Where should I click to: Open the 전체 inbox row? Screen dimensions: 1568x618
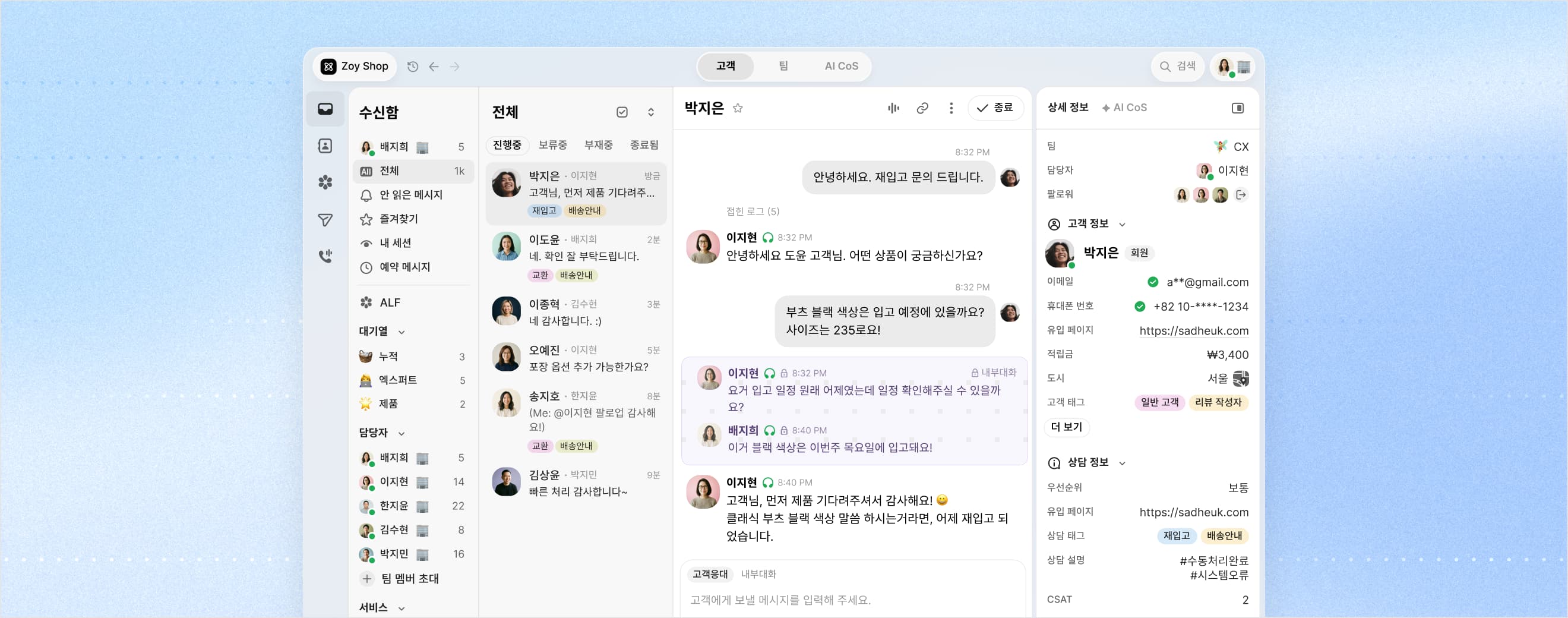pyautogui.click(x=413, y=171)
